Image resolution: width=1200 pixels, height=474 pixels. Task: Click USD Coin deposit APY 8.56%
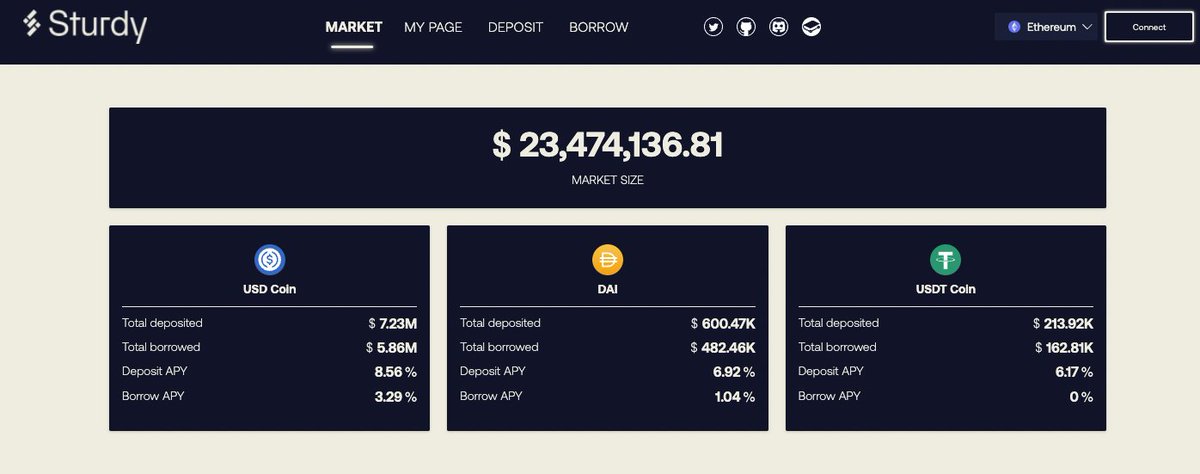point(396,372)
